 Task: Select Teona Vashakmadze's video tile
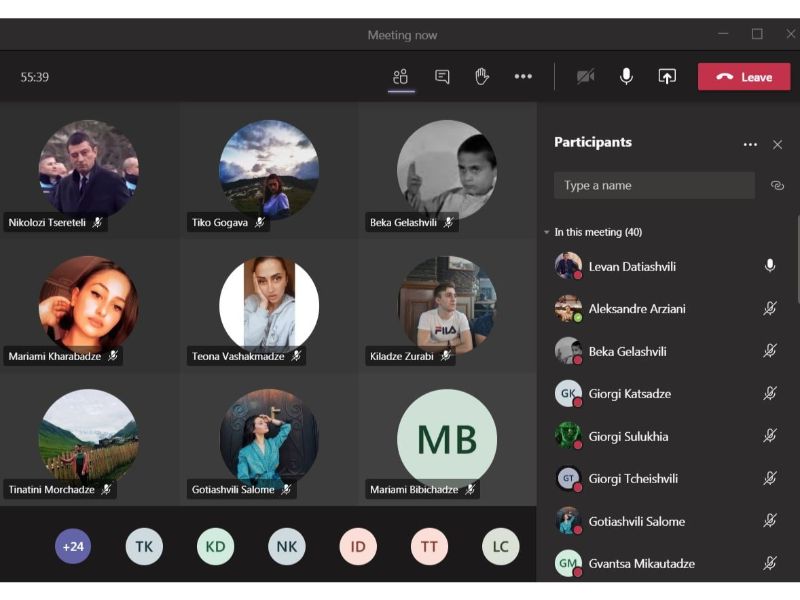click(268, 305)
